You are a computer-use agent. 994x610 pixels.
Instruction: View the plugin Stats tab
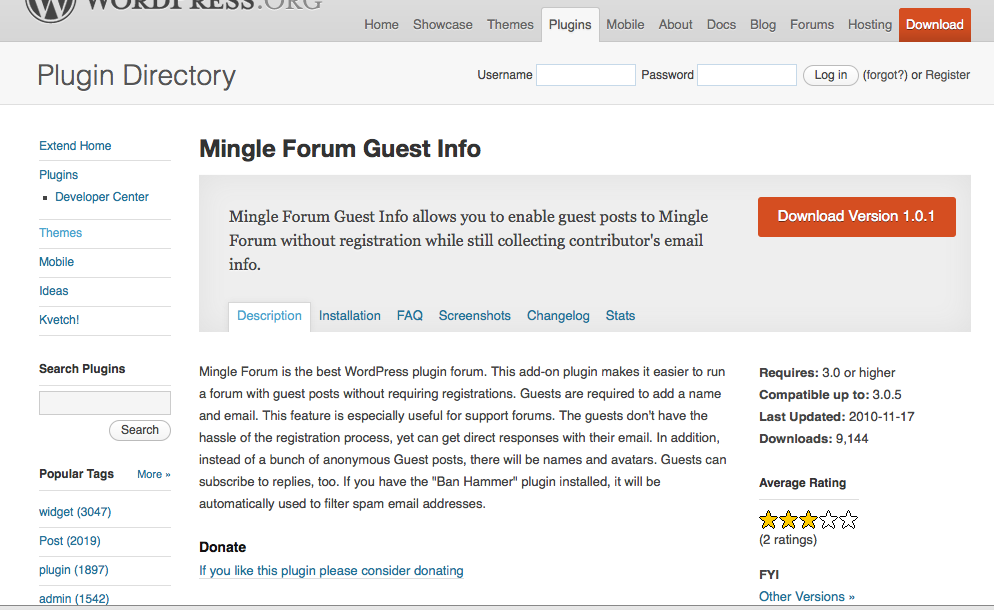620,316
